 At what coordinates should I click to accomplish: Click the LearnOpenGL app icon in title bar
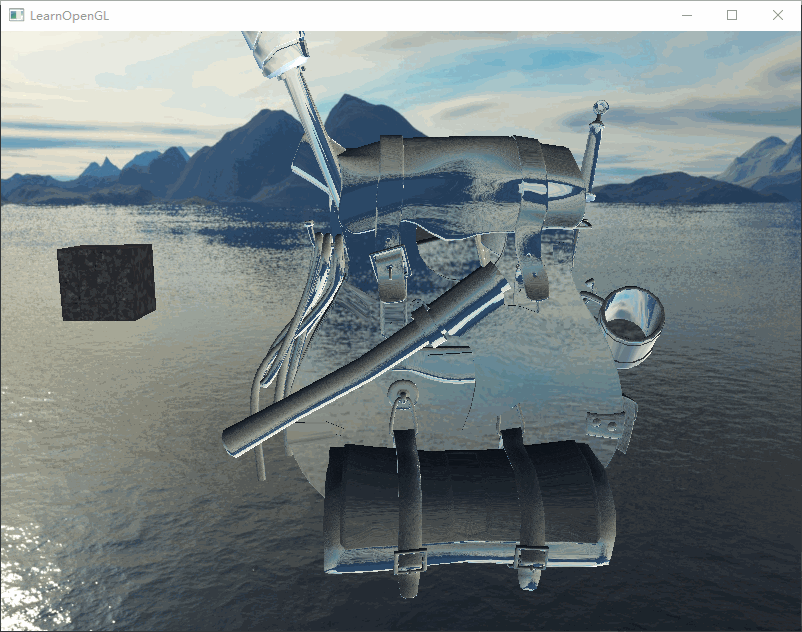(16, 15)
